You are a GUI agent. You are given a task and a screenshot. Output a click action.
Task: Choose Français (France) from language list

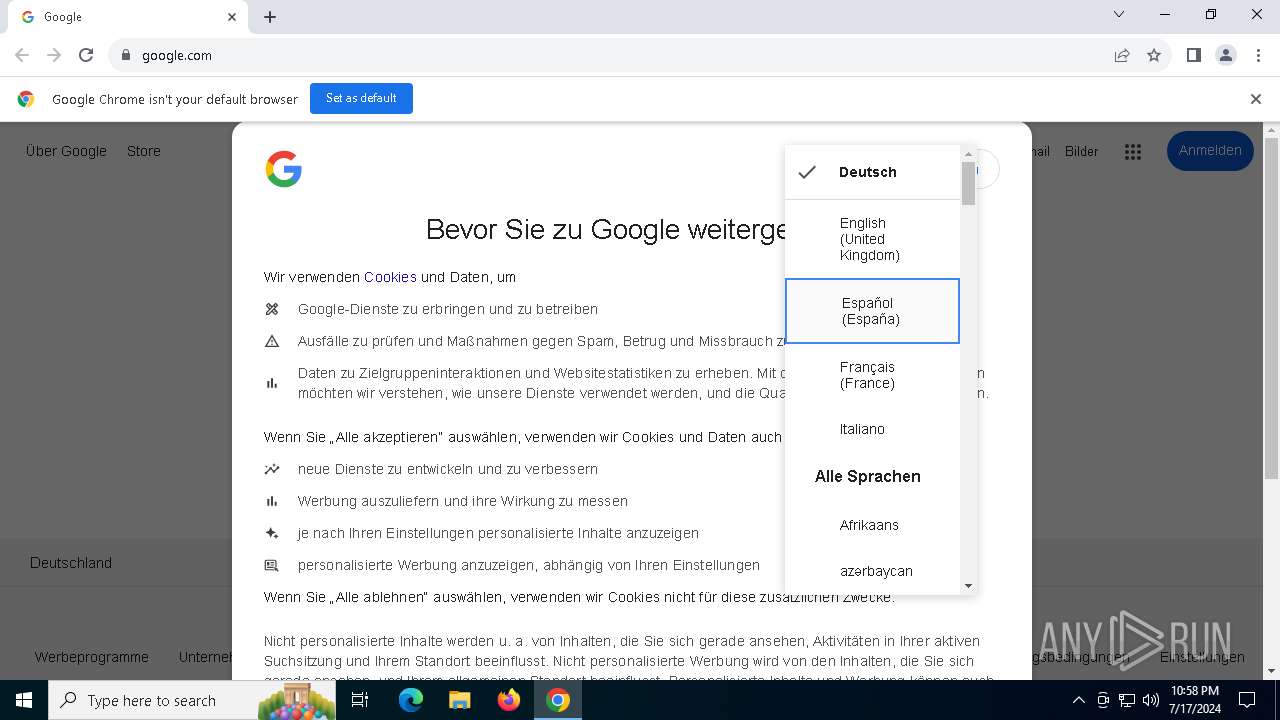[x=872, y=375]
